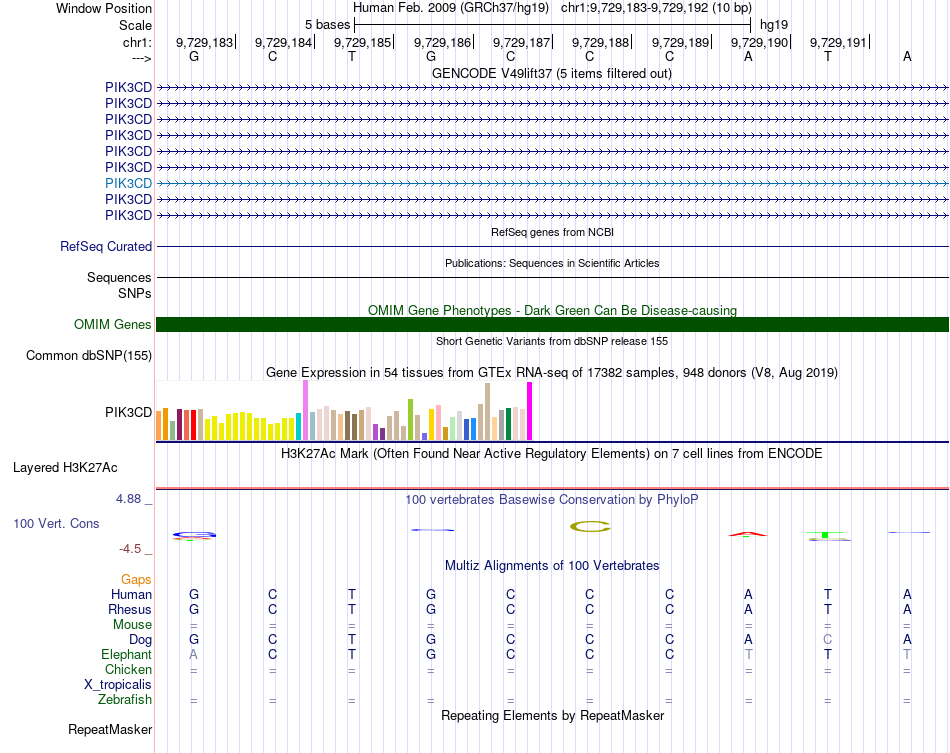Click the blue G conservation logo
The image size is (950, 753).
point(194,535)
